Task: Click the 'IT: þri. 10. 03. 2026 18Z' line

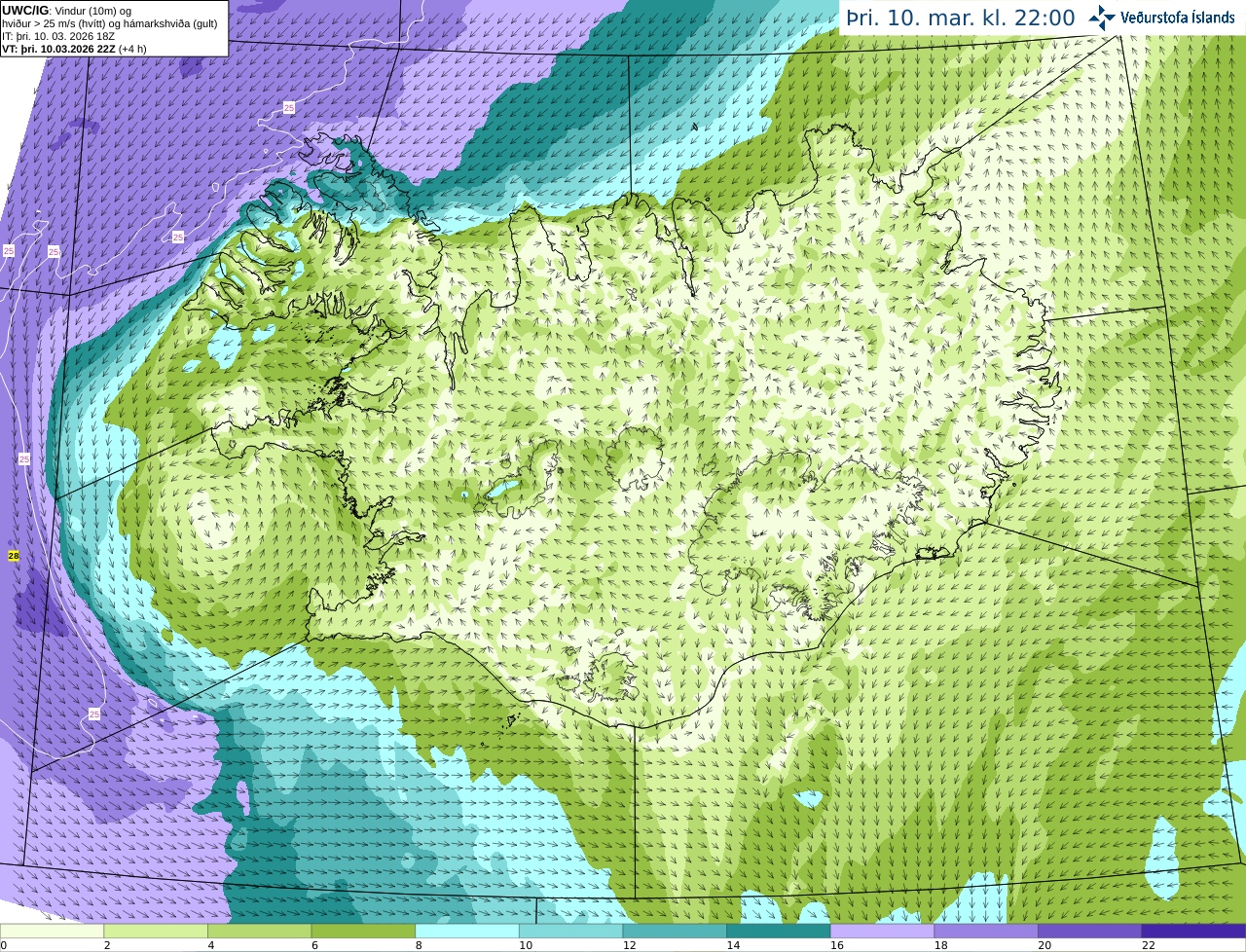Action: click(58, 36)
